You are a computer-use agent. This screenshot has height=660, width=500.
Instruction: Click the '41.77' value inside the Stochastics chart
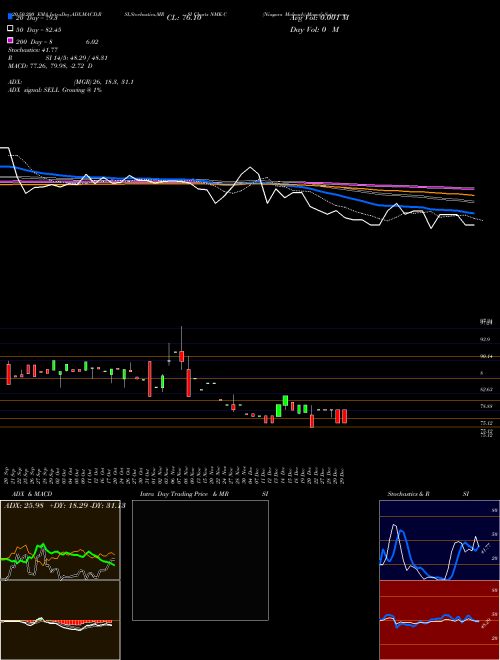tap(485, 548)
